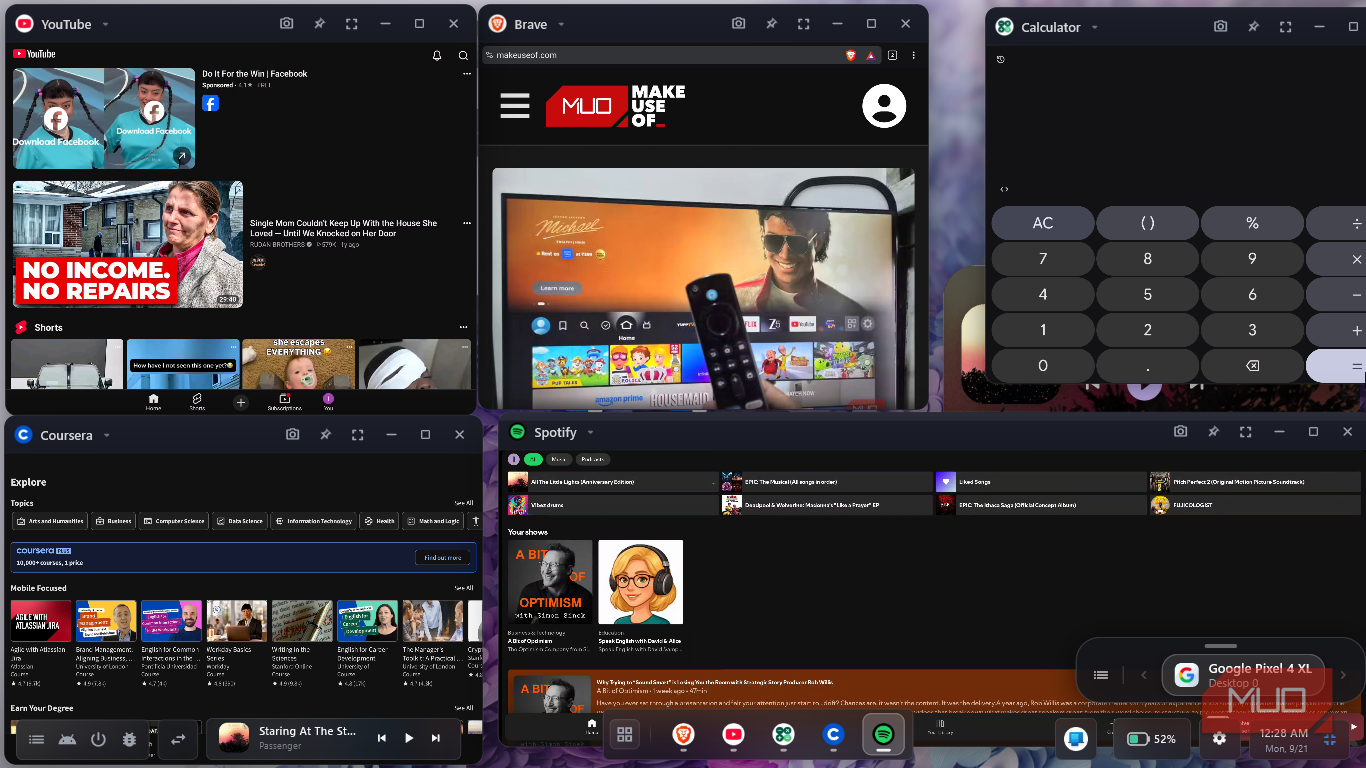Viewport: 1366px width, 768px height.
Task: Go to previous track in media widget
Action: click(x=381, y=738)
